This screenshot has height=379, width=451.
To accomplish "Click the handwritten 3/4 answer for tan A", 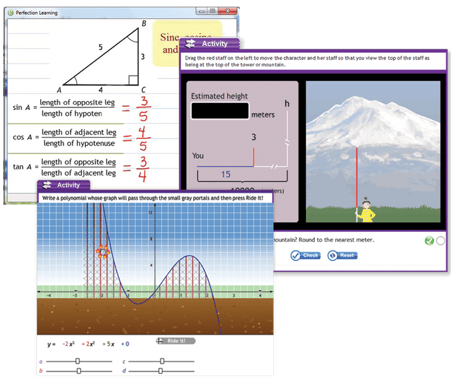I will (x=143, y=169).
